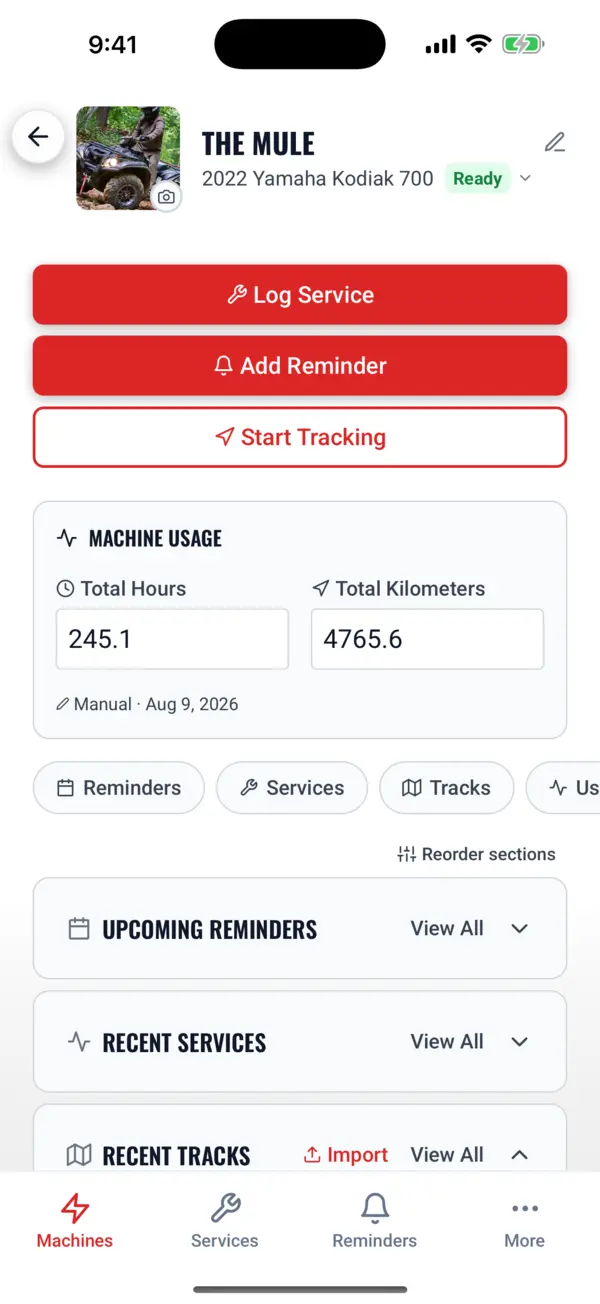This screenshot has width=600, height=1304.
Task: Open the Ready status dropdown
Action: pyautogui.click(x=489, y=179)
